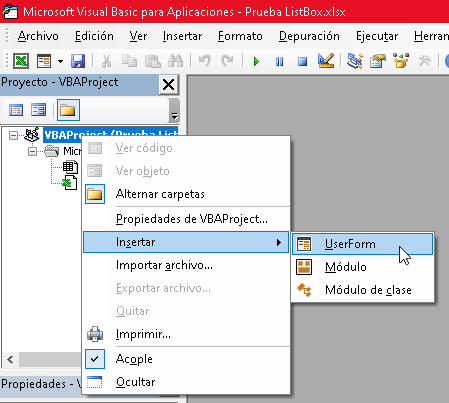Select the VBAProject root node

point(111,135)
